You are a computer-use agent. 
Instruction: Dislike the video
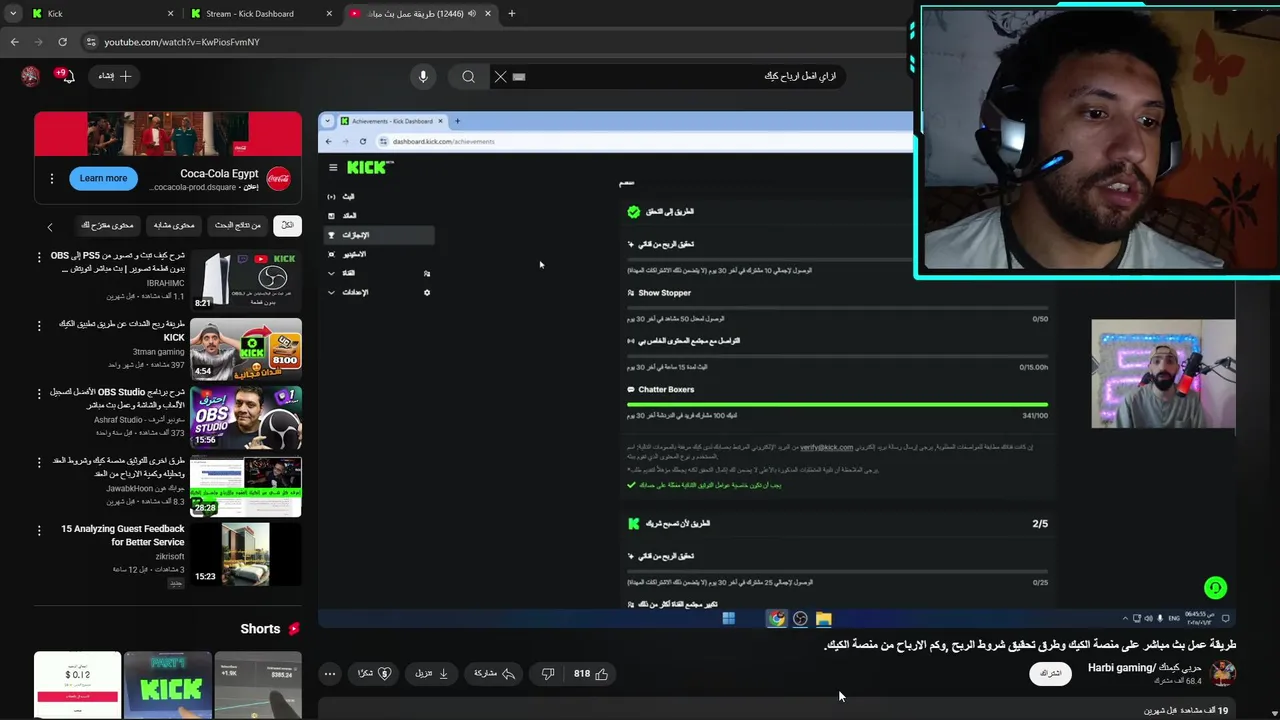tap(547, 674)
